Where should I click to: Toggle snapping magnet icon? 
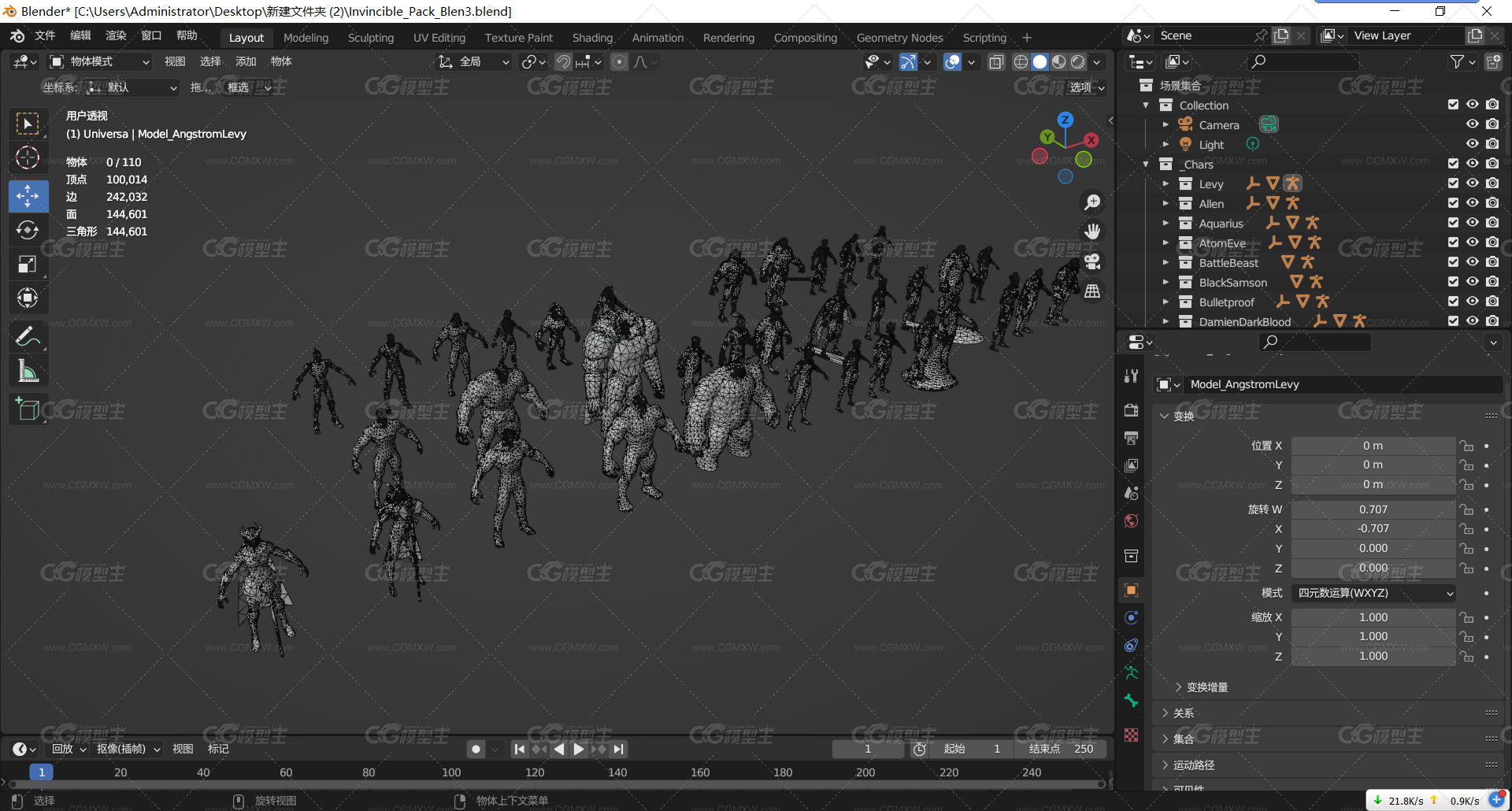click(564, 61)
